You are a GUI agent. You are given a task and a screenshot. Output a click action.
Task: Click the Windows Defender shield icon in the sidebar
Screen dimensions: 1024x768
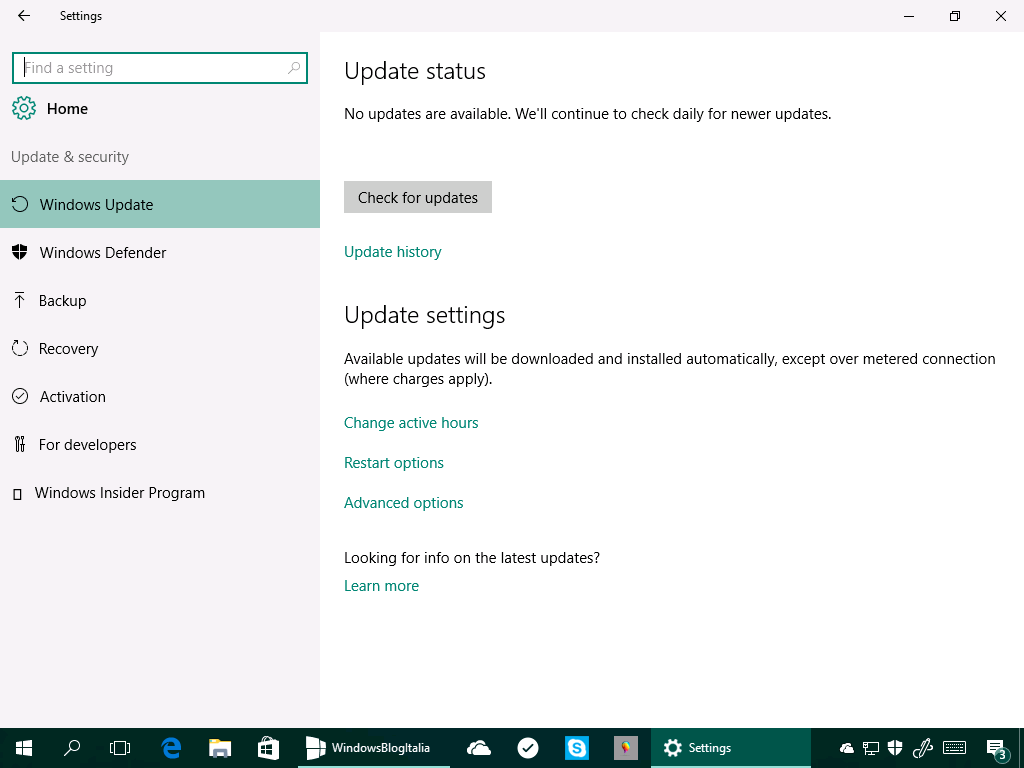(x=20, y=252)
